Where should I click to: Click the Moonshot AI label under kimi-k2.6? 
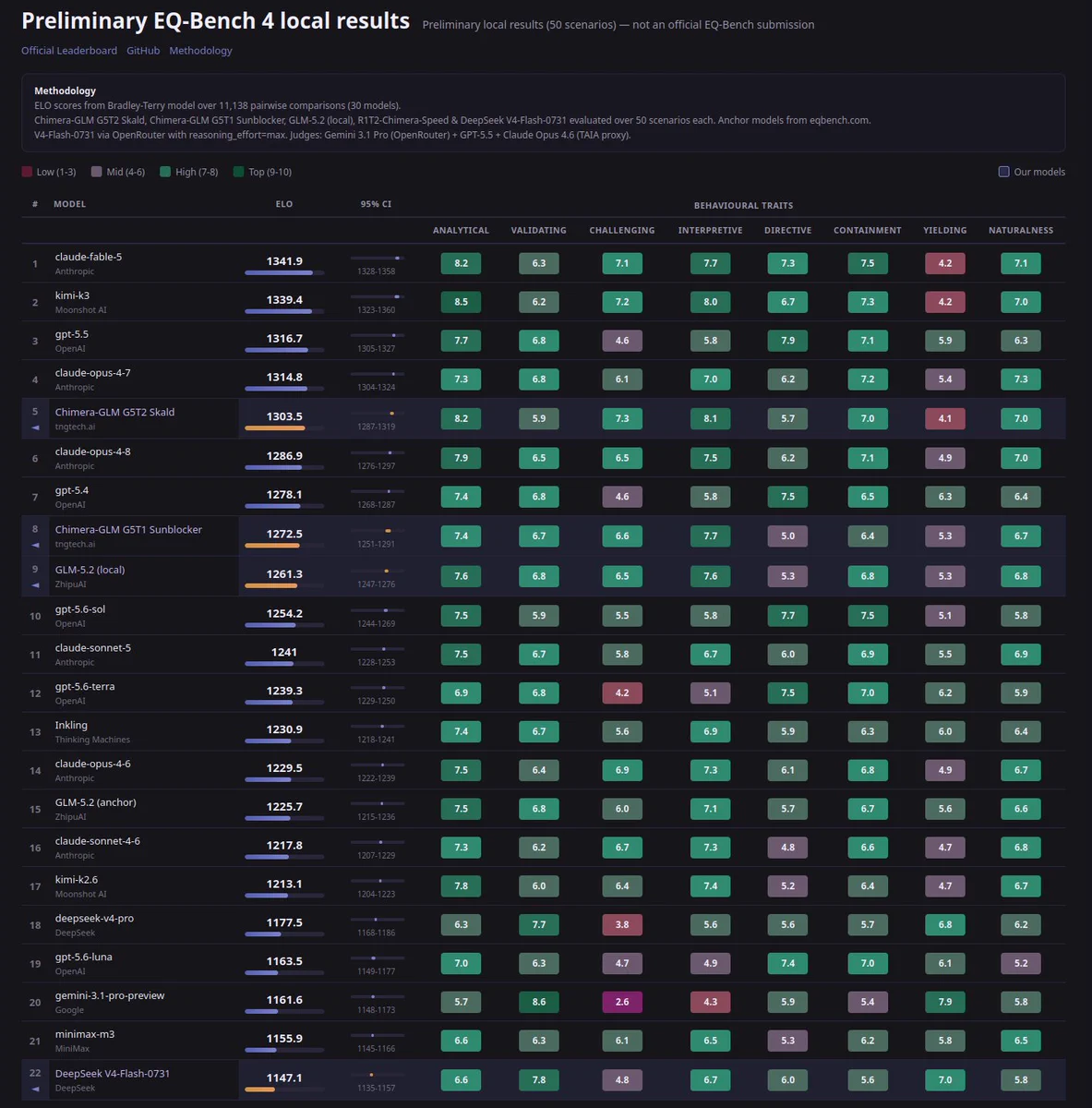tap(80, 894)
